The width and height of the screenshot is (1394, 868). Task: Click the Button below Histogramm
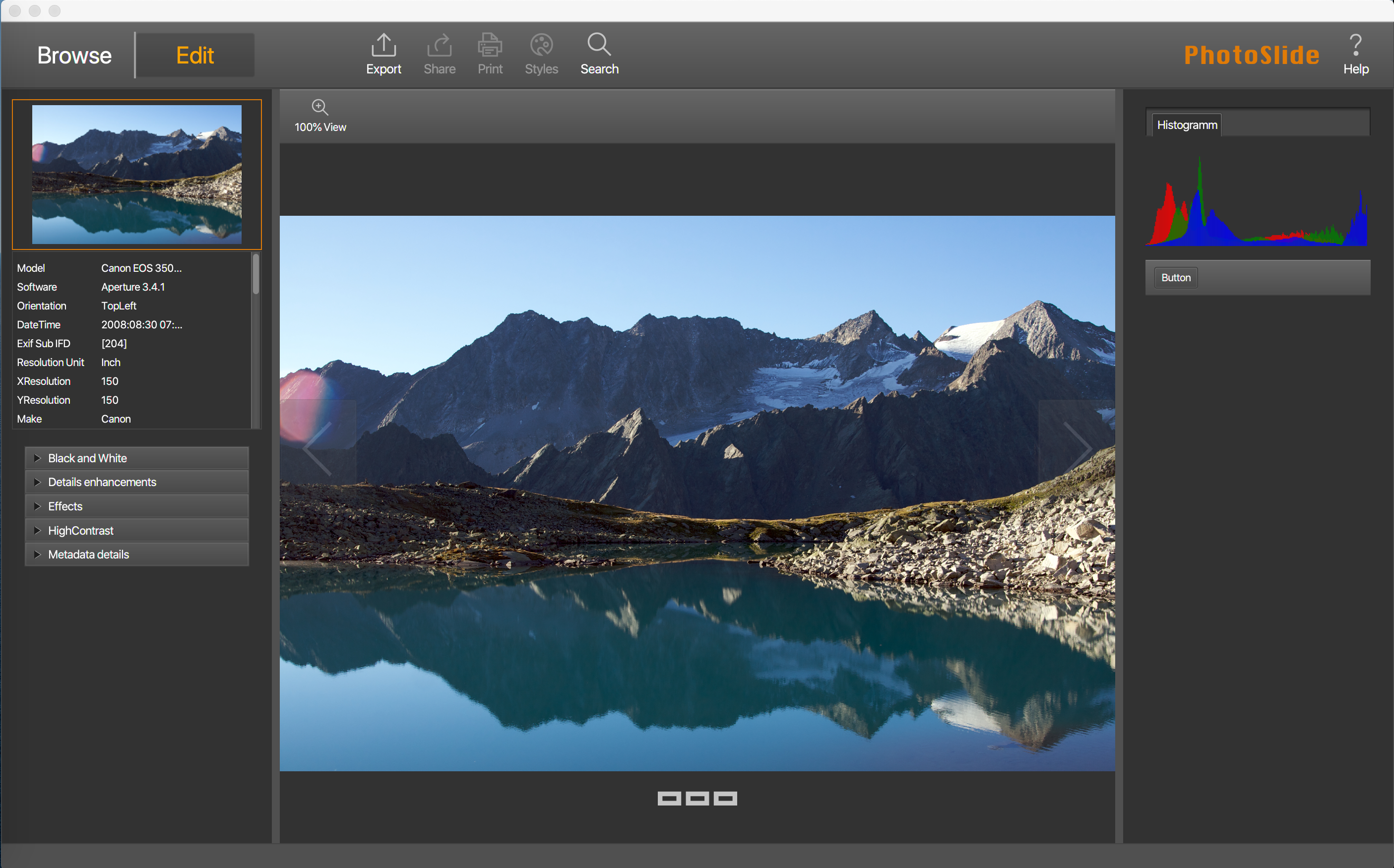[1176, 277]
